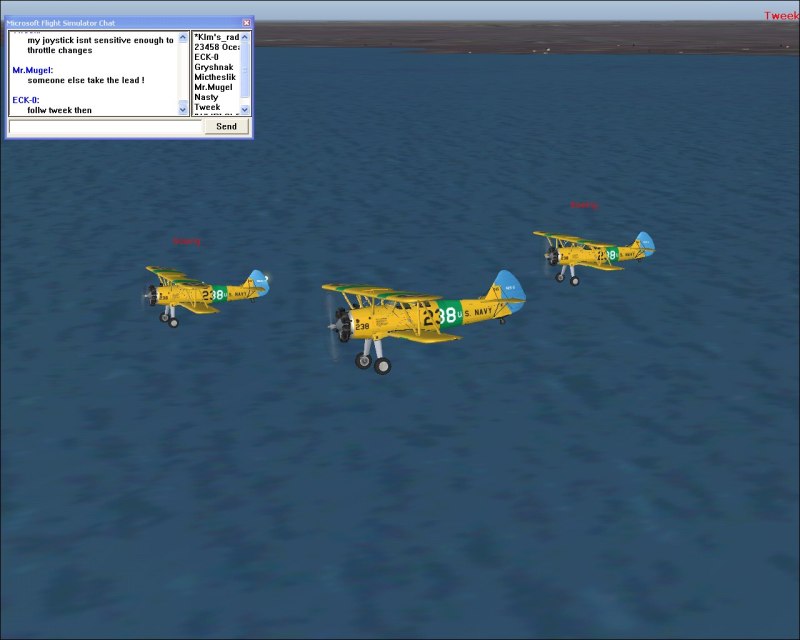This screenshot has width=800, height=640.
Task: Select *Klm's_rad in the player list
Action: [x=216, y=37]
